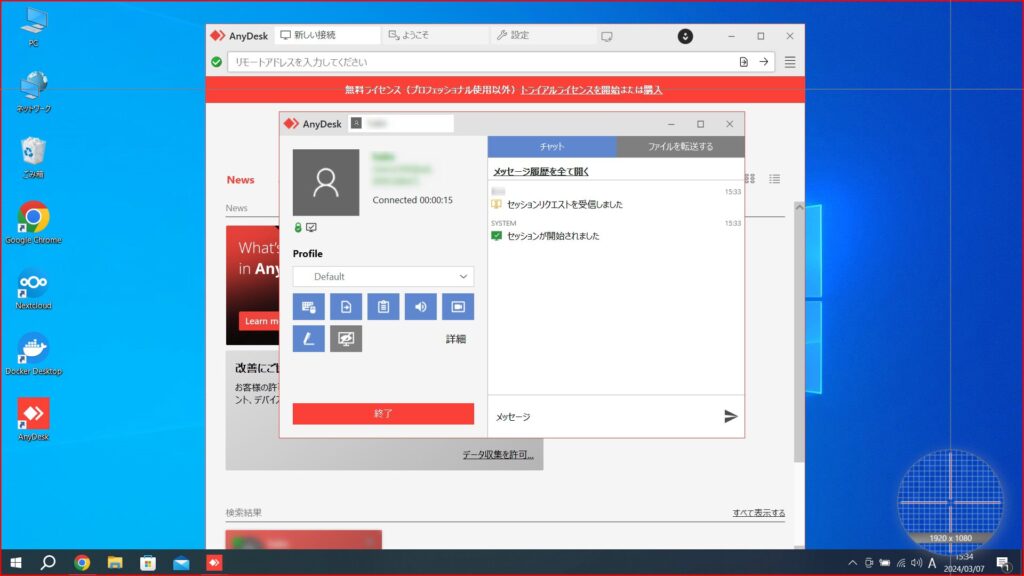Image resolution: width=1024 pixels, height=576 pixels.
Task: Click the green connection status checkmark
Action: [217, 62]
